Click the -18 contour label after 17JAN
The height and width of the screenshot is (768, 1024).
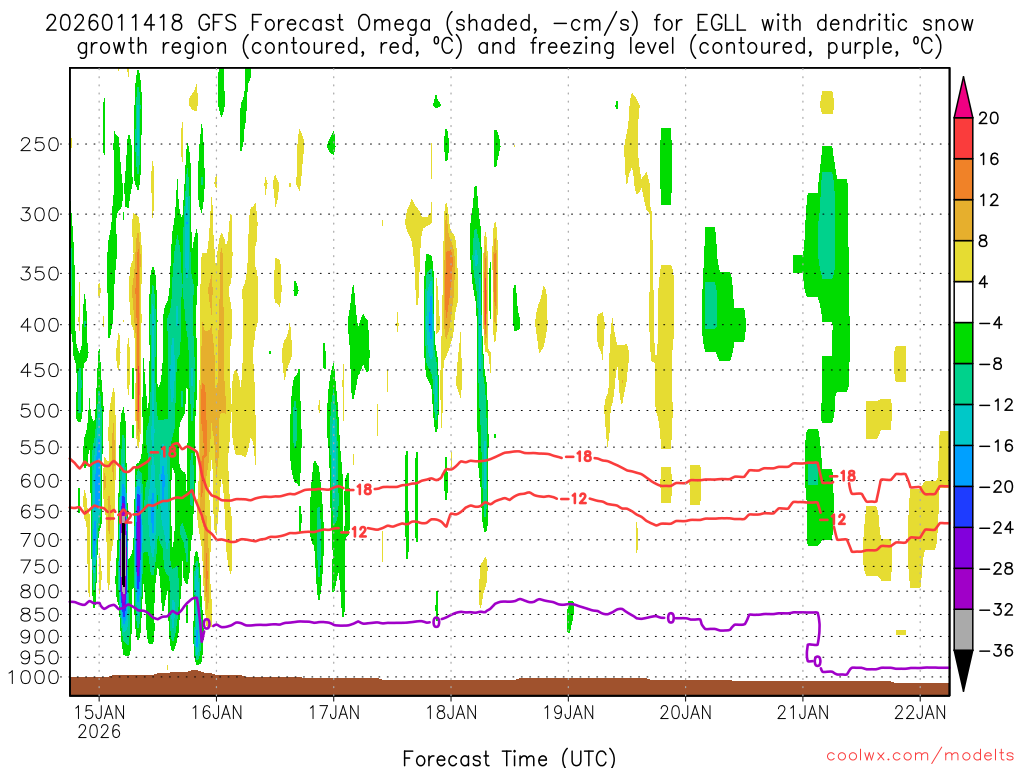point(359,488)
